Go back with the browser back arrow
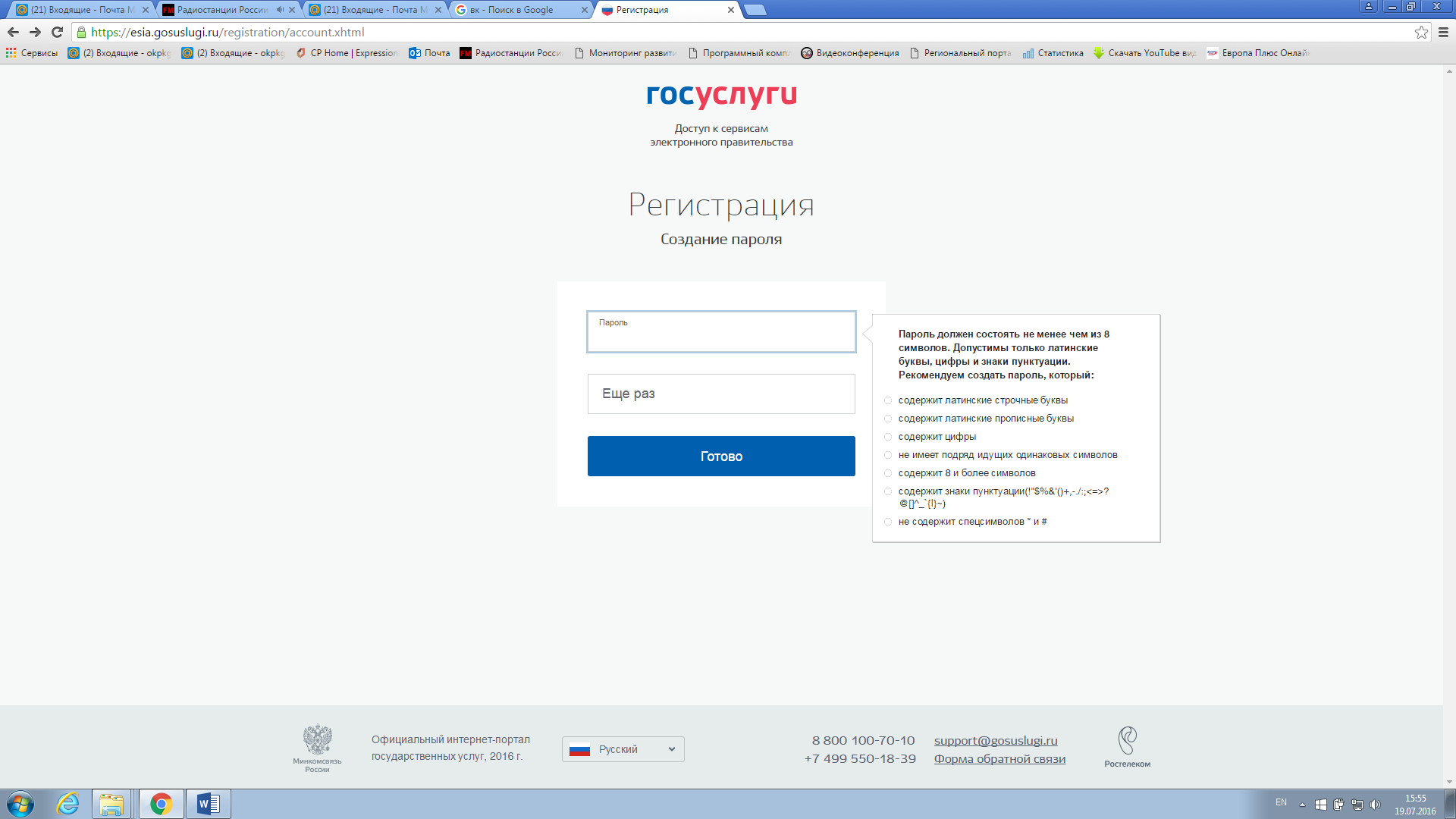1456x819 pixels. [13, 32]
